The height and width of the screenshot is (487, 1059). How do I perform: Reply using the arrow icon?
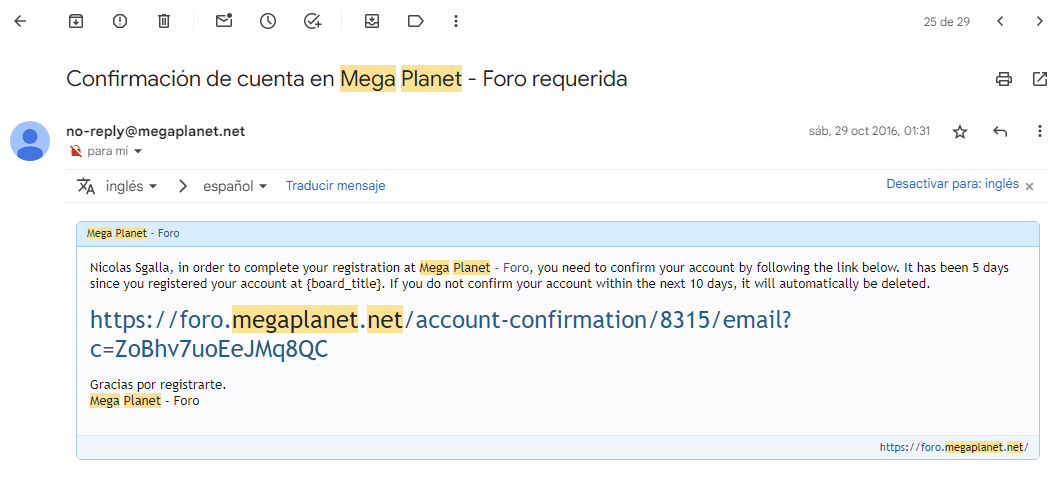(x=1000, y=132)
